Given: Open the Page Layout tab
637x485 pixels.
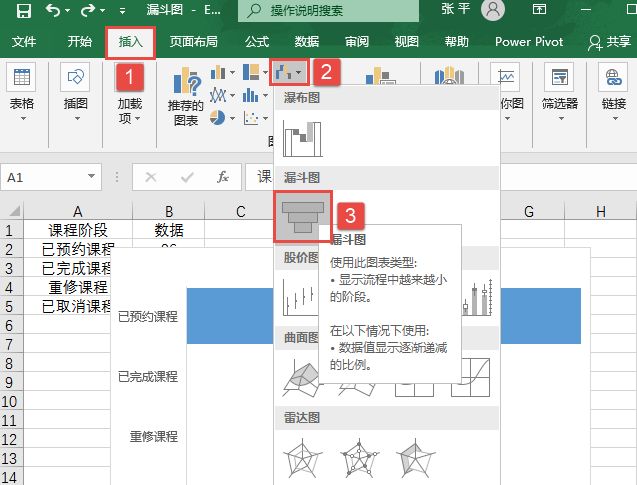Looking at the screenshot, I should coord(195,42).
